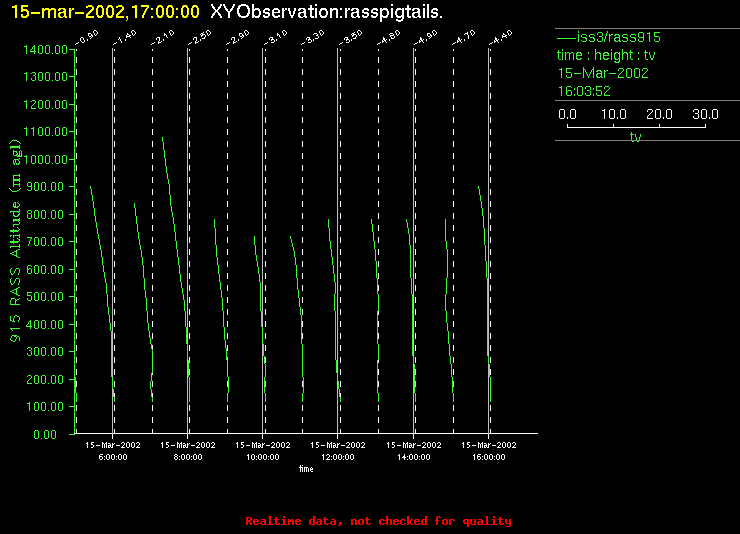The height and width of the screenshot is (534, 740).
Task: Select the 'time : height : tv' legend text
Action: (x=606, y=55)
